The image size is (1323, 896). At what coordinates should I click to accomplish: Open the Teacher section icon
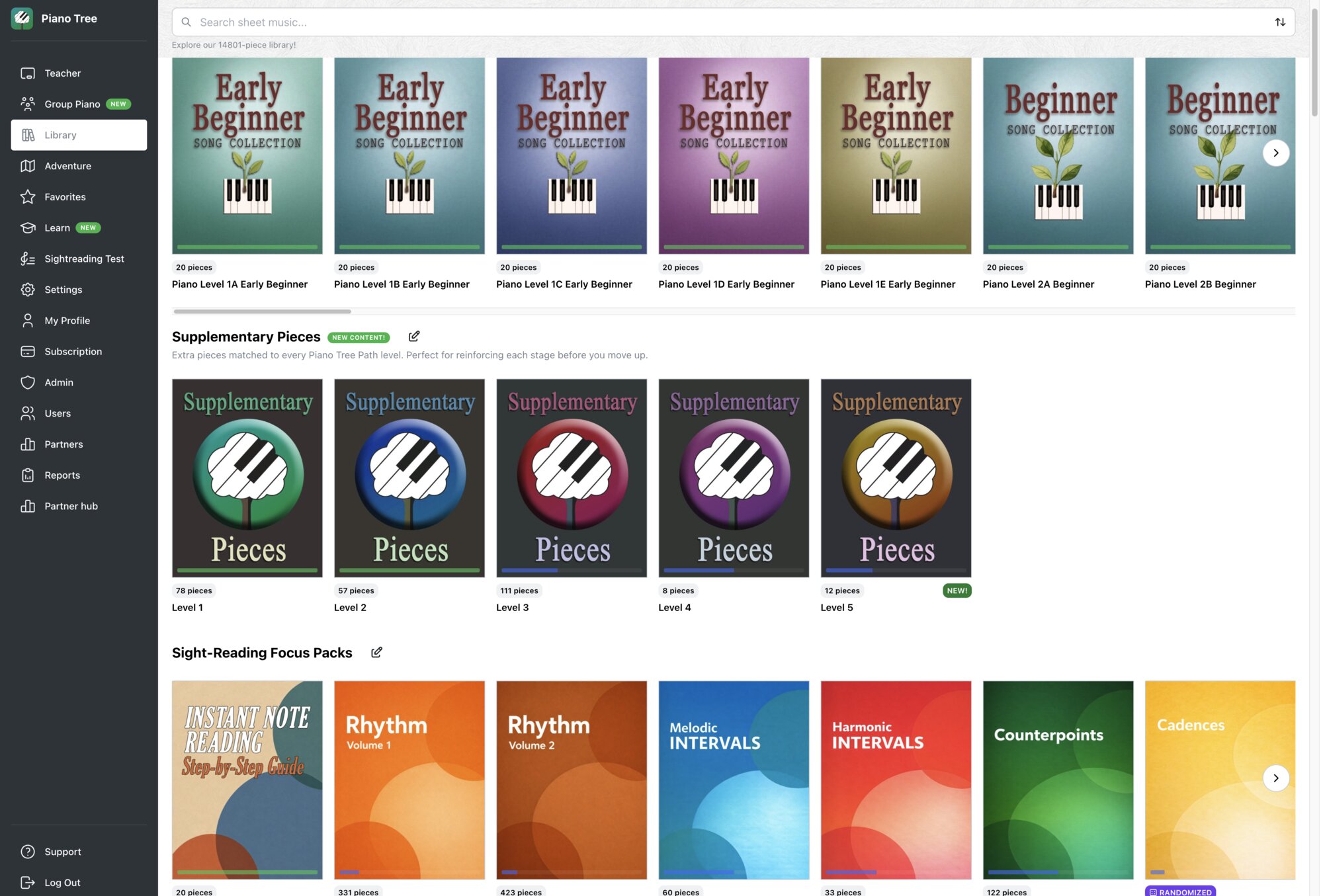coord(28,73)
